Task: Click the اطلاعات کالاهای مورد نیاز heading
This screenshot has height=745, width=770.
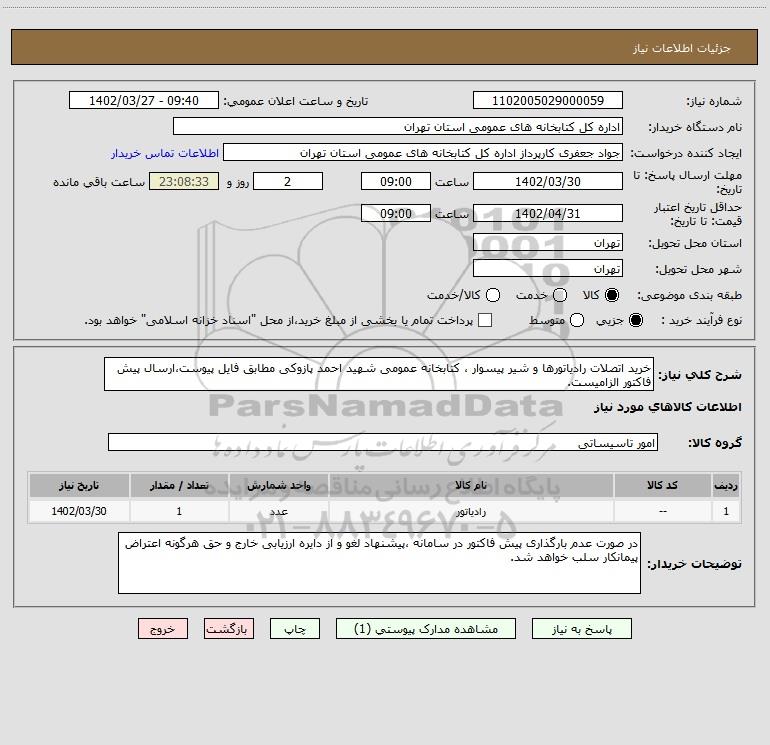Action: click(x=667, y=407)
